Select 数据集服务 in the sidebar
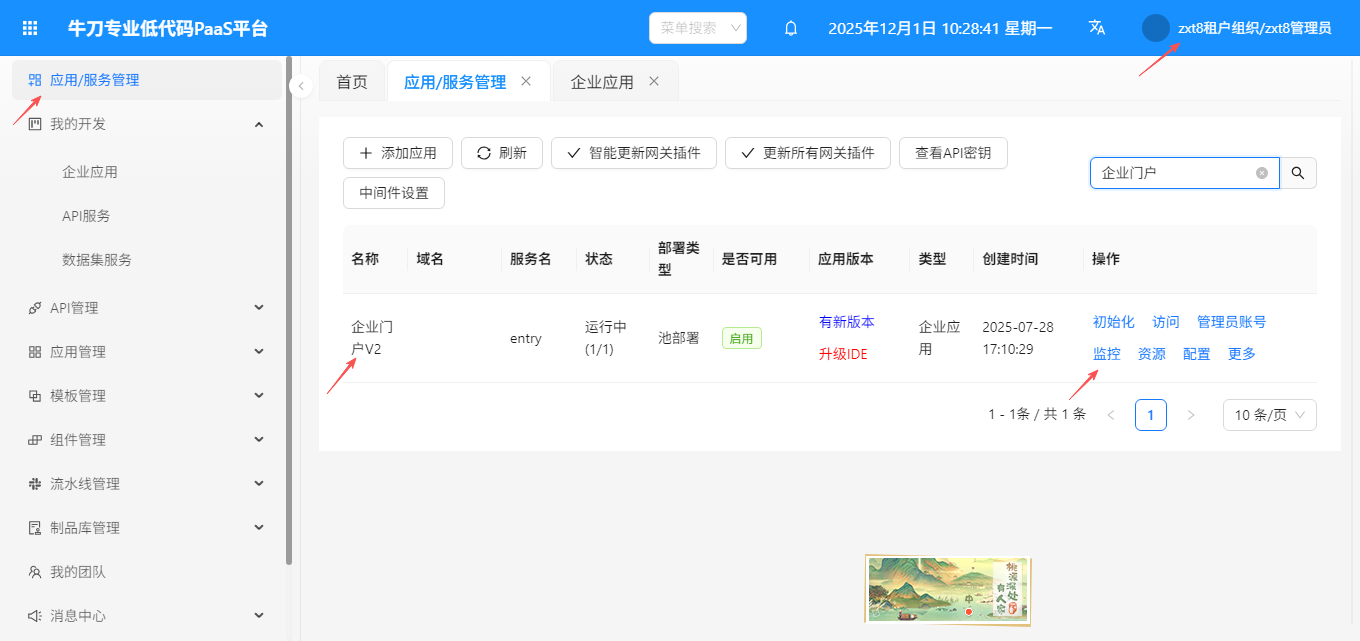 pos(97,260)
